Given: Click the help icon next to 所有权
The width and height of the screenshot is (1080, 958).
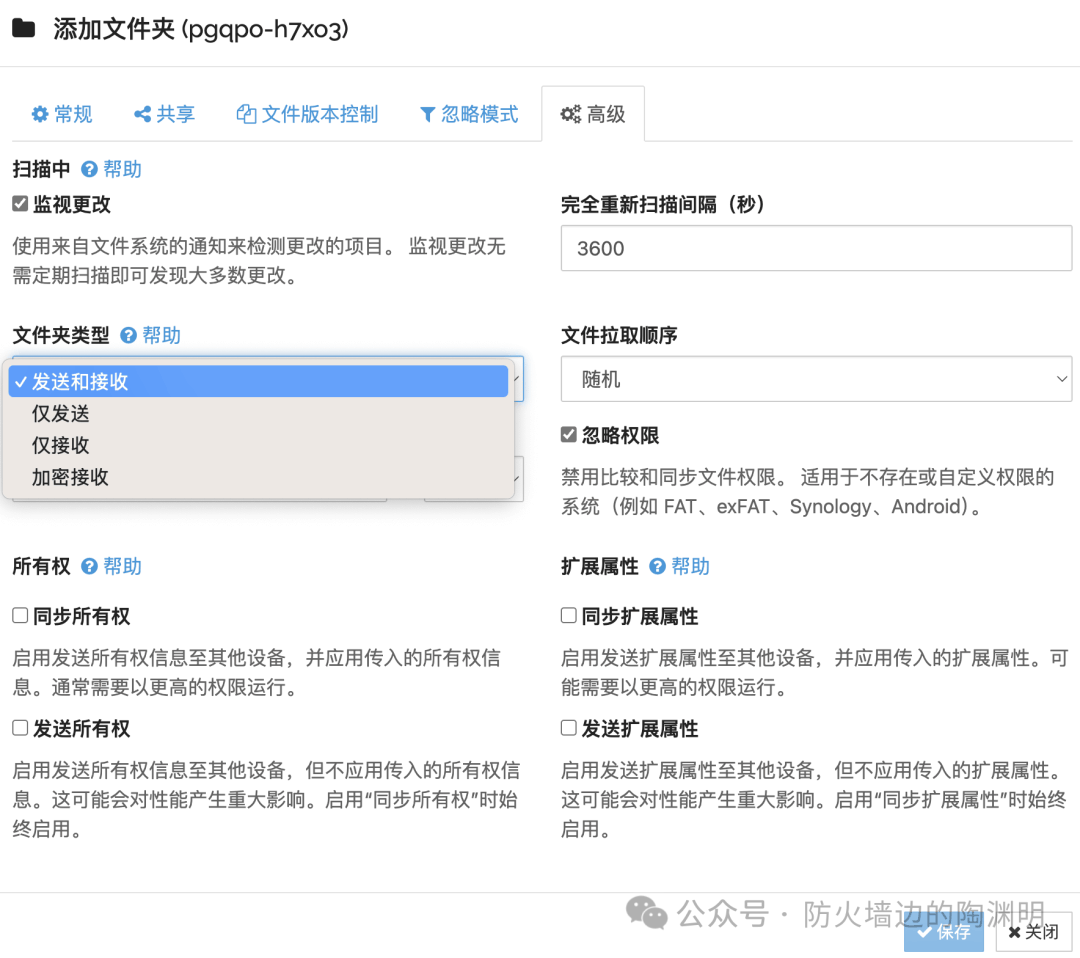Looking at the screenshot, I should pos(89,567).
